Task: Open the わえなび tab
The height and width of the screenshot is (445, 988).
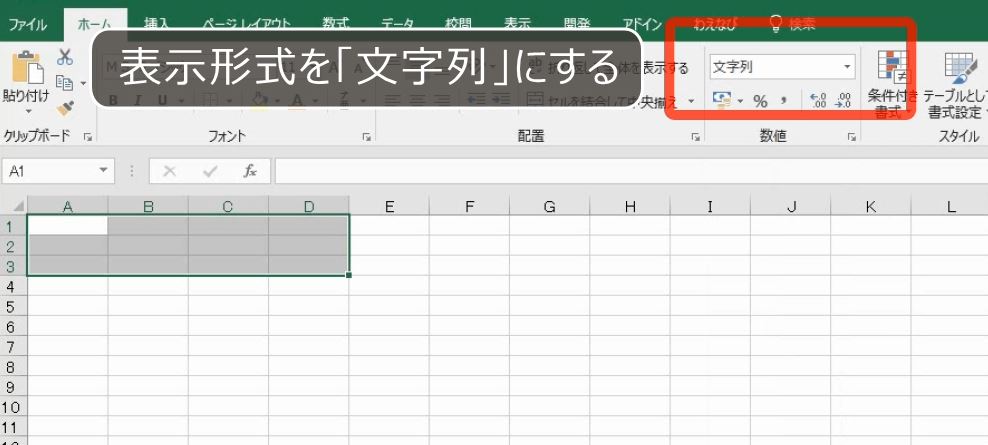Action: [x=715, y=25]
